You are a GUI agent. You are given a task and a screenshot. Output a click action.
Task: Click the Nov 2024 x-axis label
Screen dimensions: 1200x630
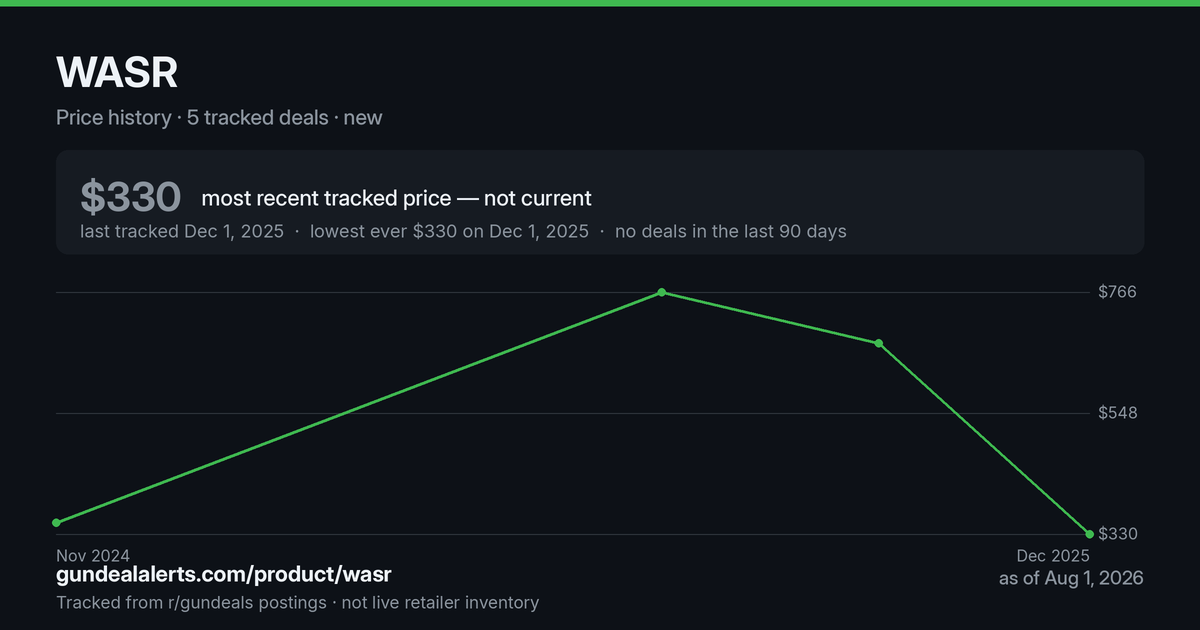93,555
